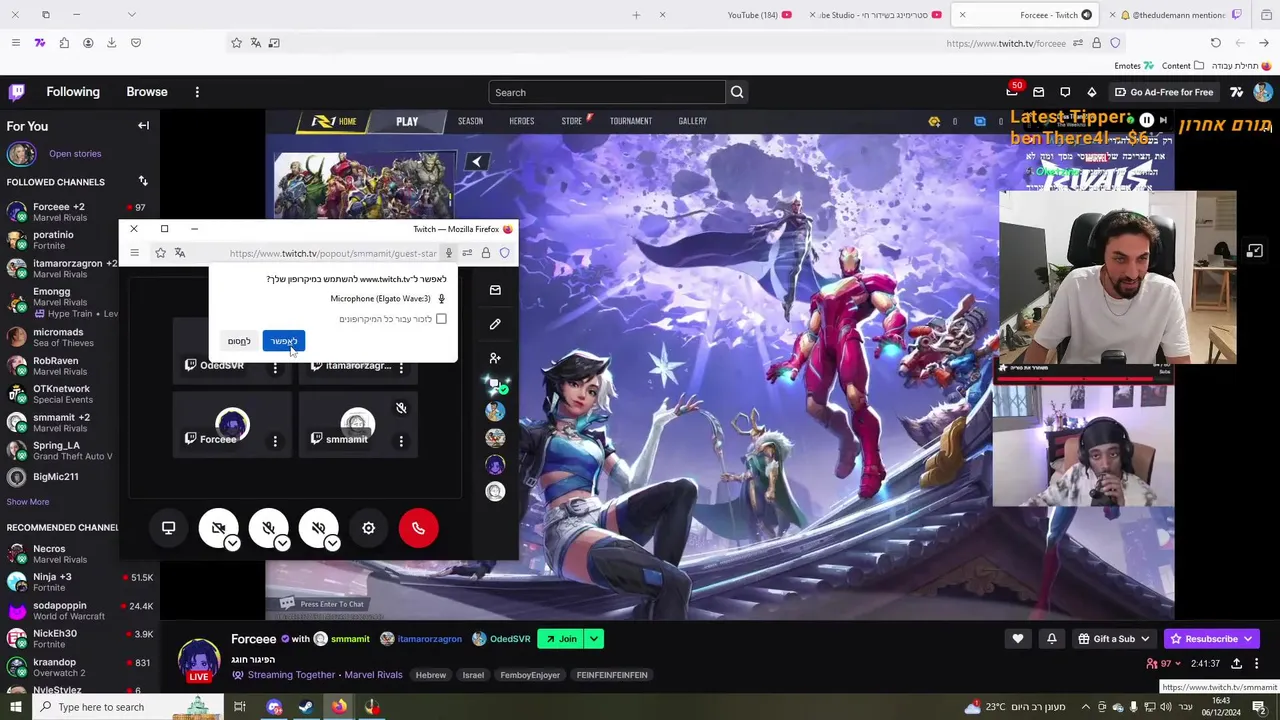The height and width of the screenshot is (720, 1280).
Task: Open the Following tab
Action: [x=73, y=92]
